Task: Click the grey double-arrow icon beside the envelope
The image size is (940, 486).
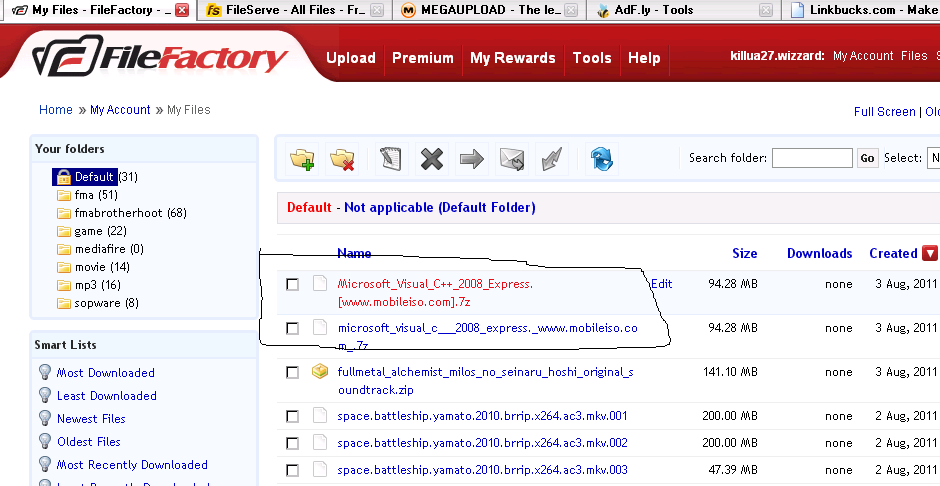Action: [x=551, y=159]
